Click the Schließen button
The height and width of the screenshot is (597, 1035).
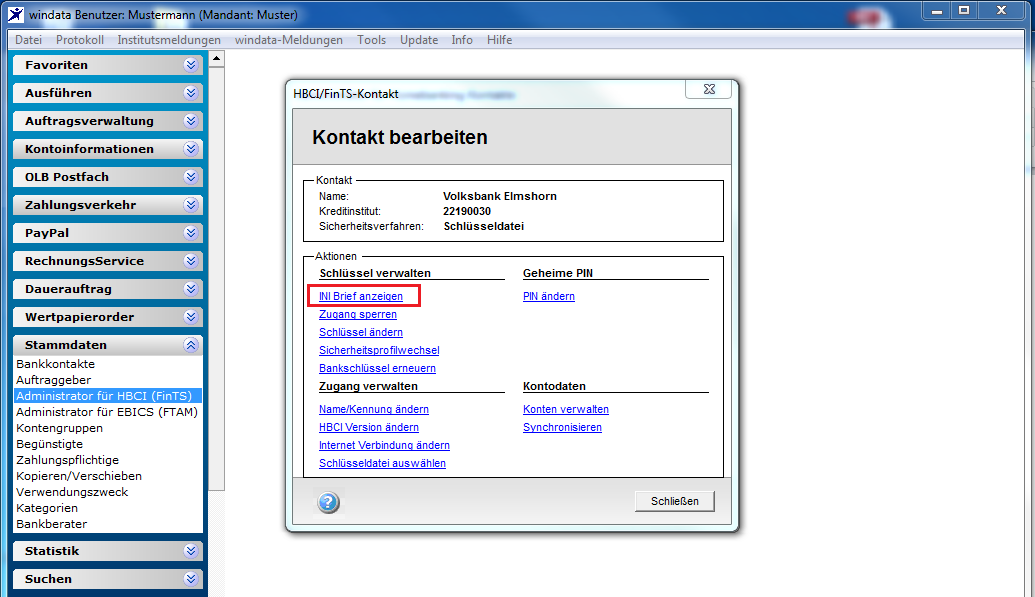click(675, 501)
